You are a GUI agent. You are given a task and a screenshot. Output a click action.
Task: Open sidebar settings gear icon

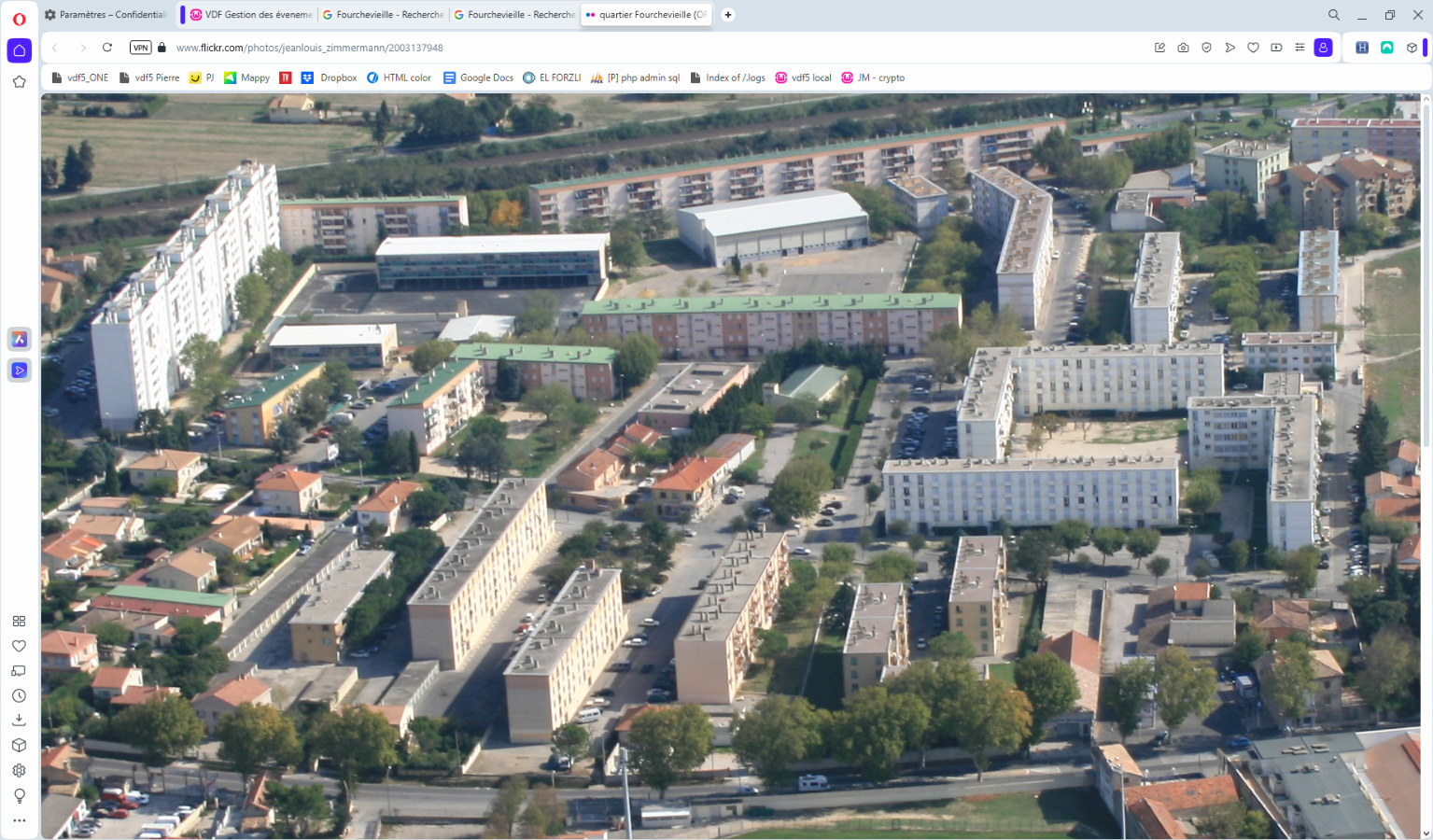coord(19,770)
